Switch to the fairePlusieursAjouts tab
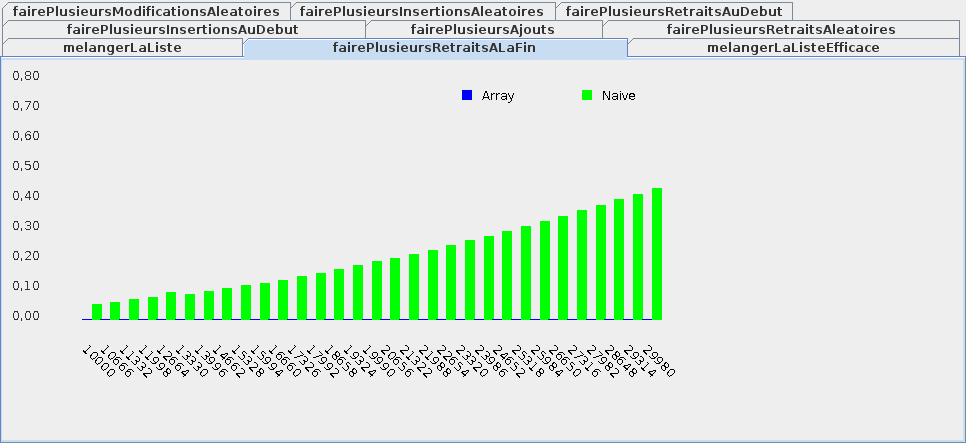This screenshot has height=443, width=966. point(483,29)
